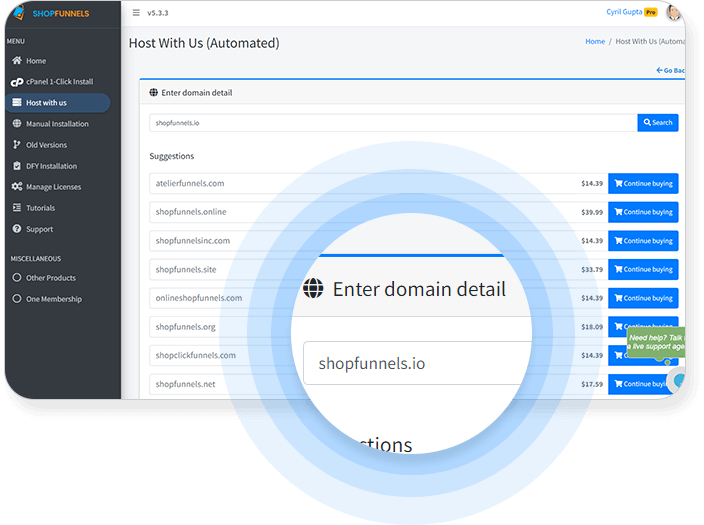Click the DFY Installation icon
The width and height of the screenshot is (704, 525).
17,166
